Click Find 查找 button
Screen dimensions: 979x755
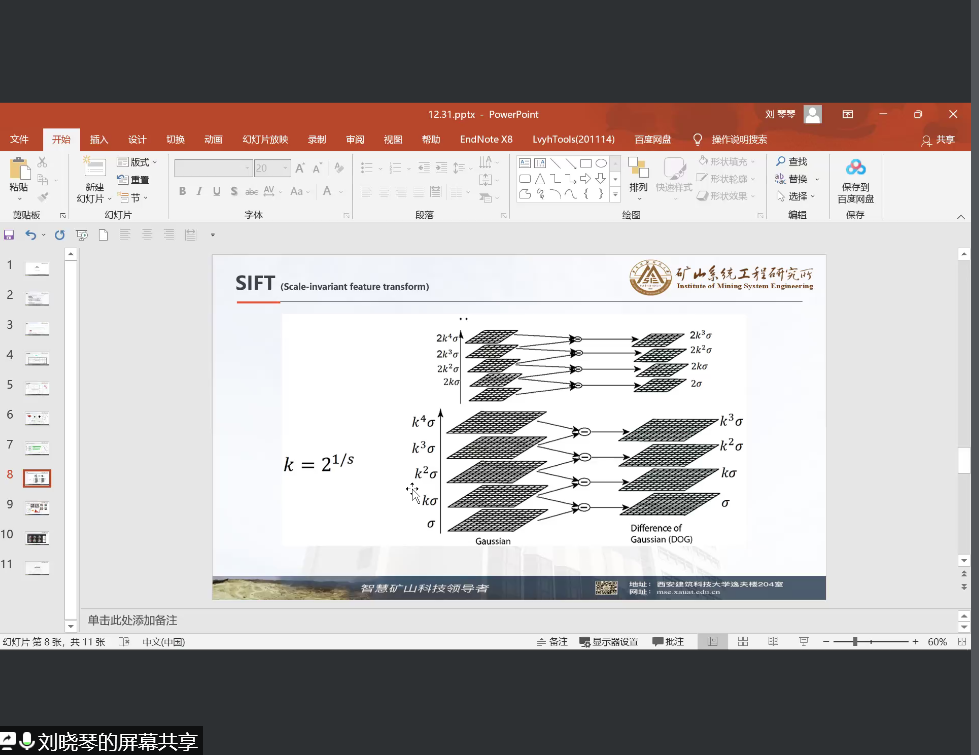[x=792, y=162]
